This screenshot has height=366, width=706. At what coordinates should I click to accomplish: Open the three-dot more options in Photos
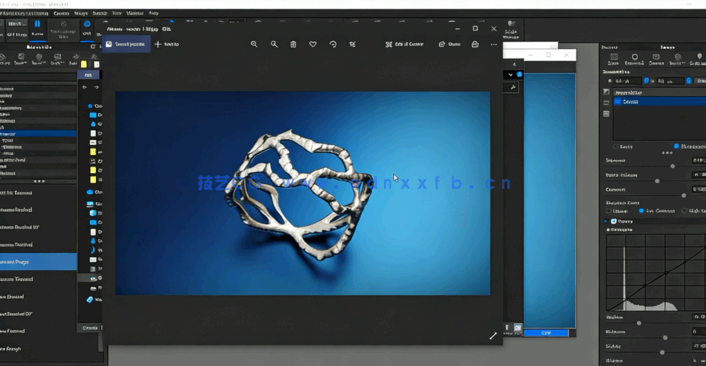point(494,44)
